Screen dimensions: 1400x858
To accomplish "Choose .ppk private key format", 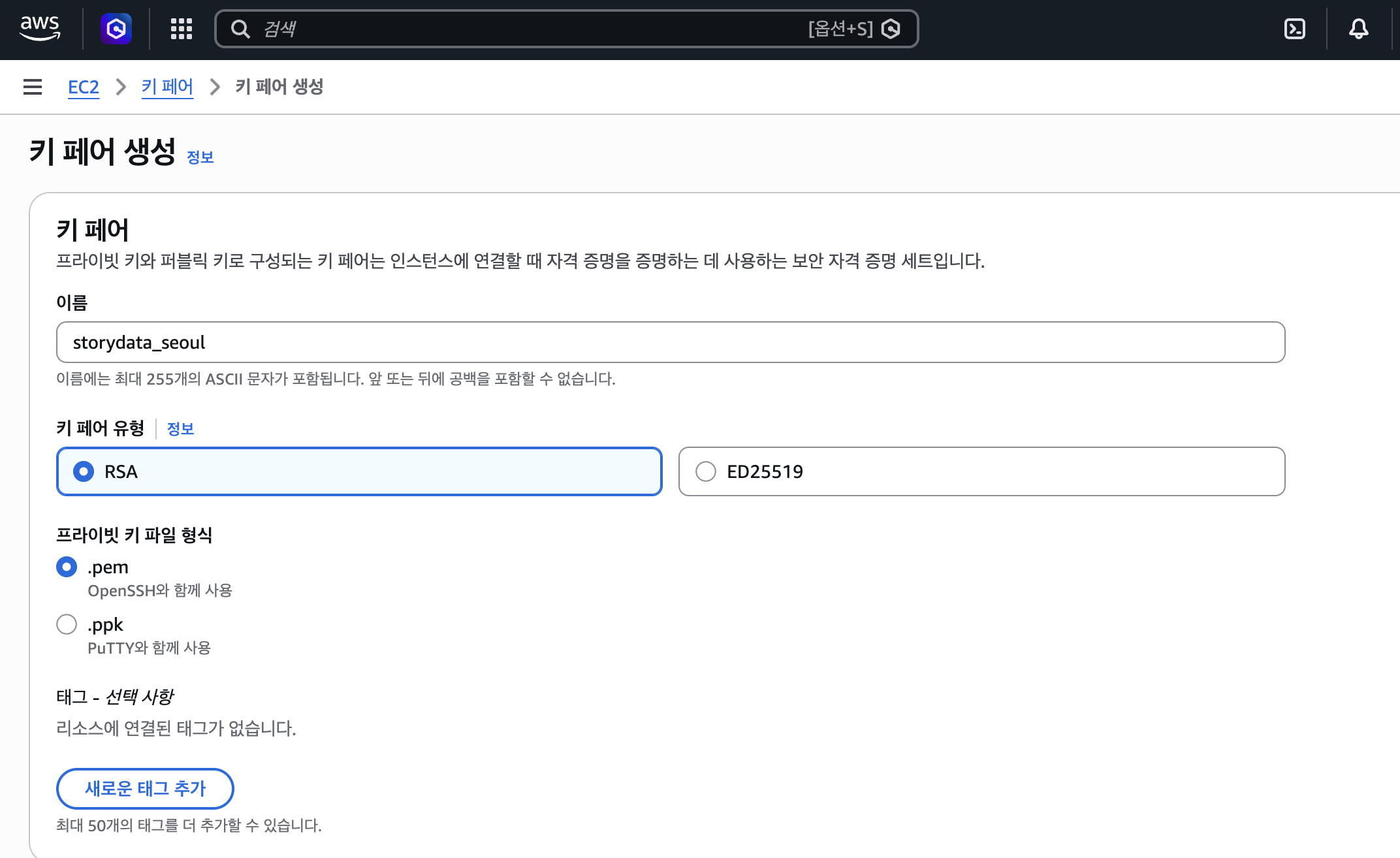I will click(x=67, y=624).
